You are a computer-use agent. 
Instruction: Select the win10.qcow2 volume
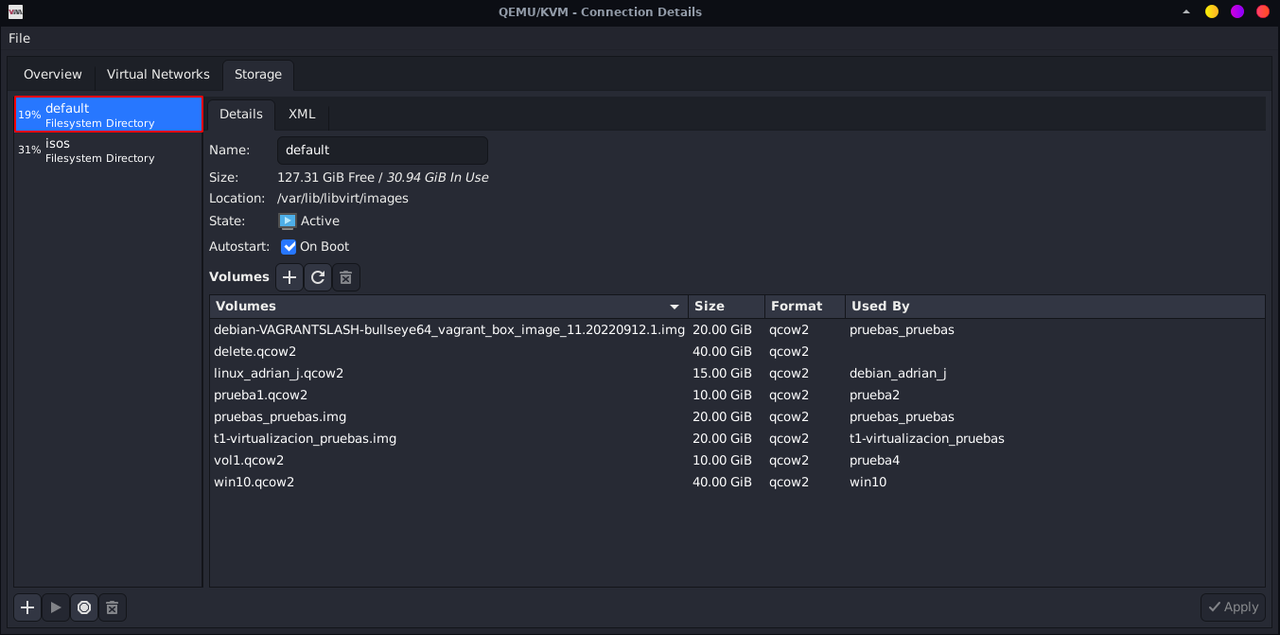[x=737, y=482]
